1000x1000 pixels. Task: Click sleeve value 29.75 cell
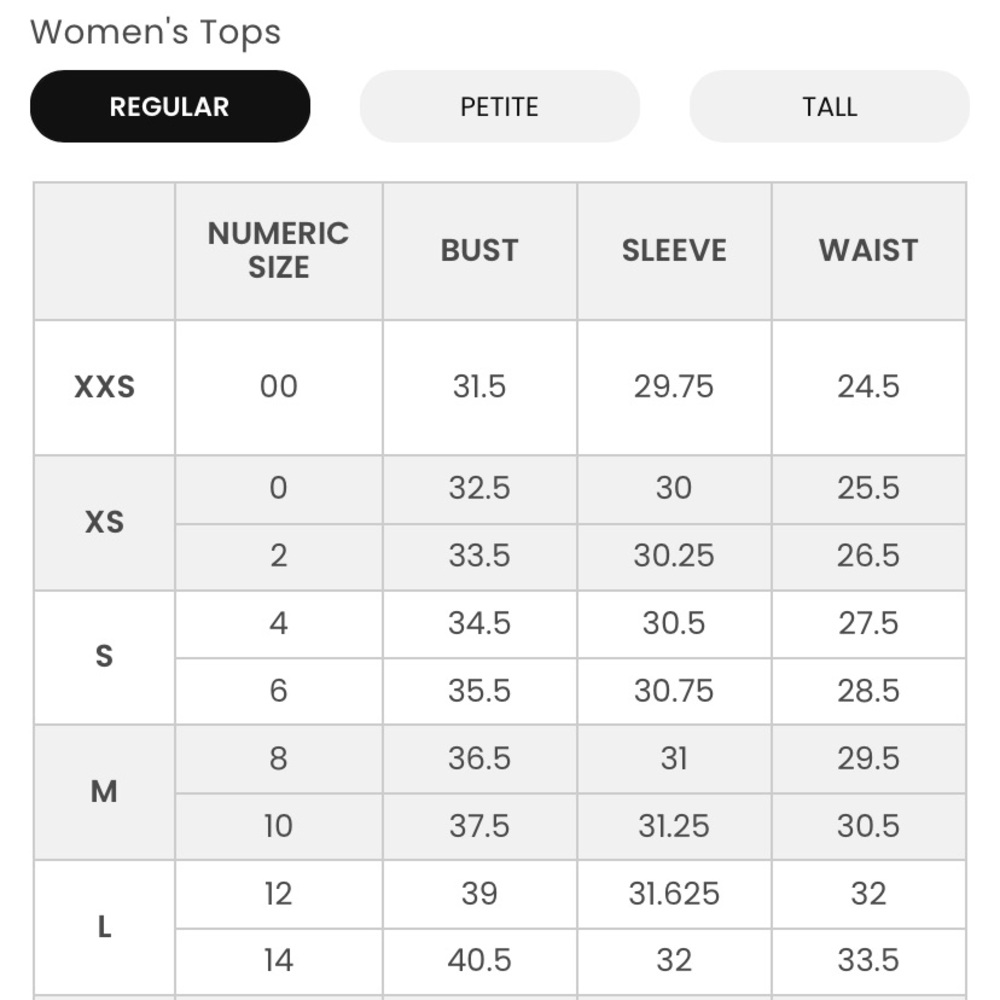pyautogui.click(x=674, y=387)
